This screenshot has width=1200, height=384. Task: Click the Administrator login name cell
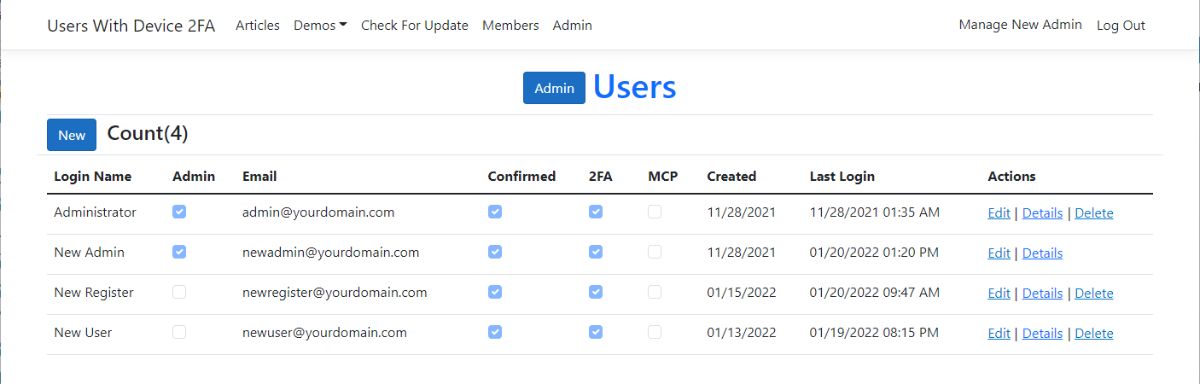pyautogui.click(x=95, y=212)
